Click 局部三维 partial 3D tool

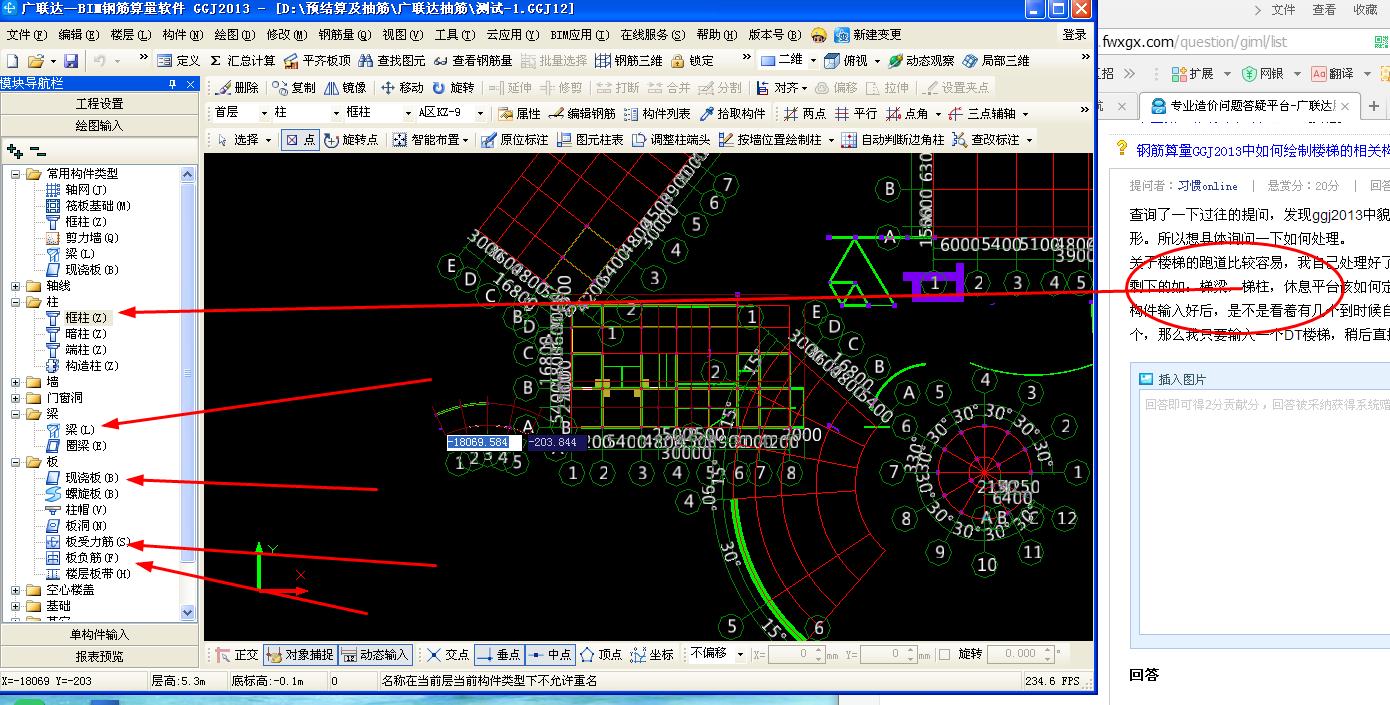point(996,61)
